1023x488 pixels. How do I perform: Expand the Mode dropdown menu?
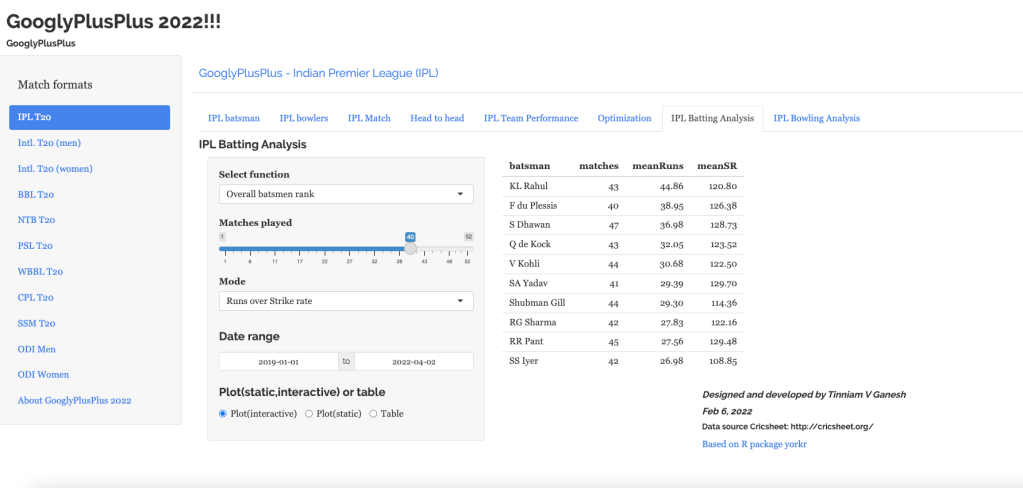pos(346,301)
